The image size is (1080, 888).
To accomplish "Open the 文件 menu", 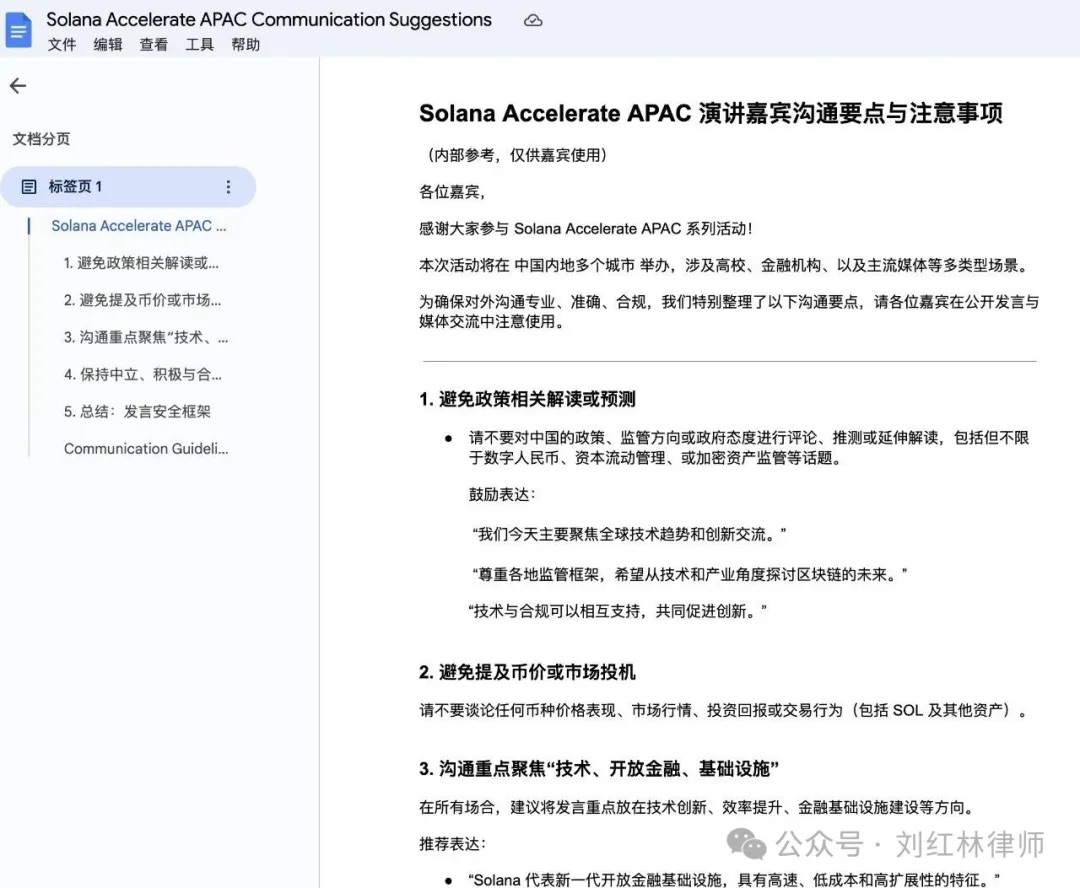I will pos(62,44).
